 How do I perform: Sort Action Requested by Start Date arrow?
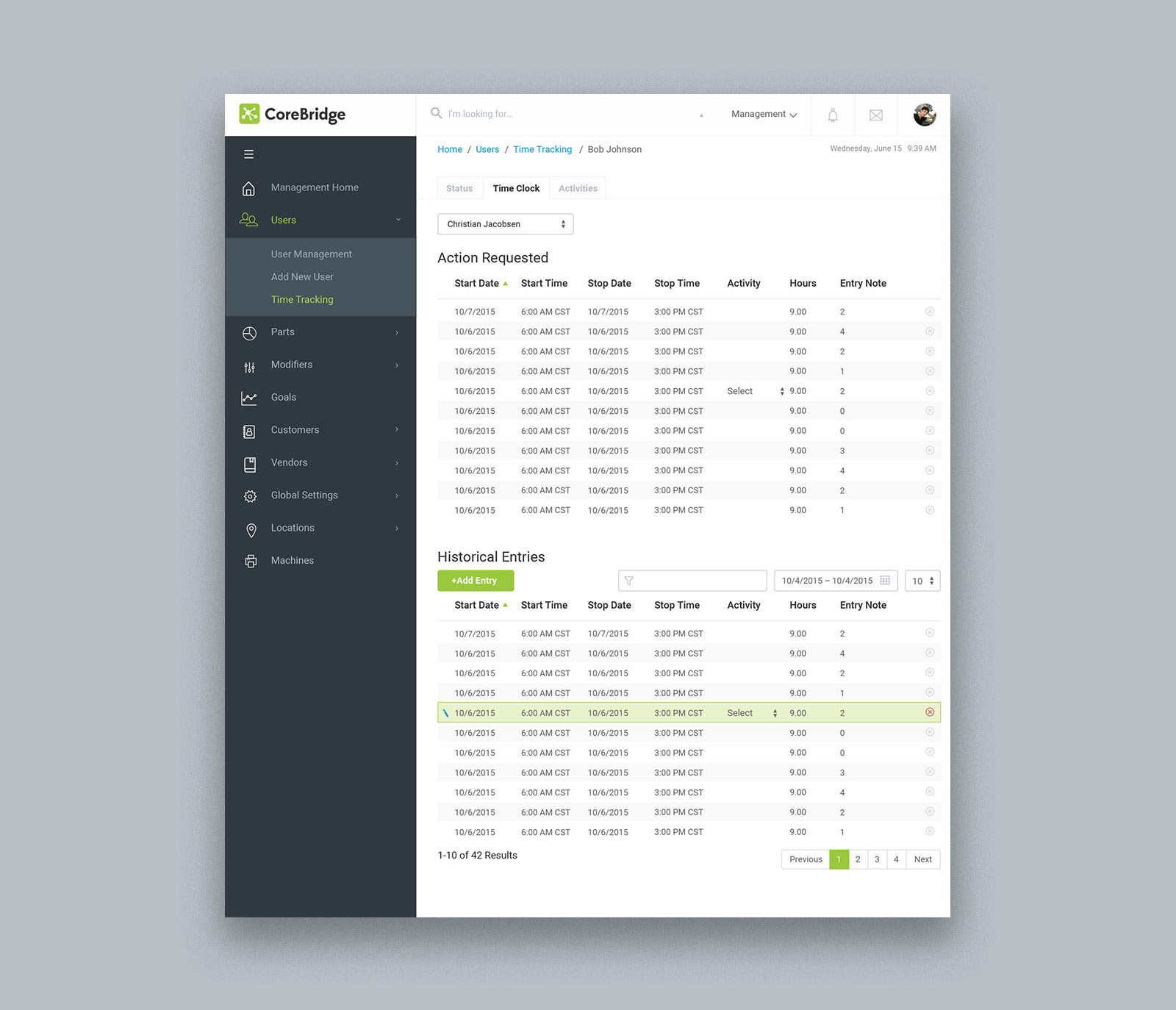pyautogui.click(x=505, y=284)
